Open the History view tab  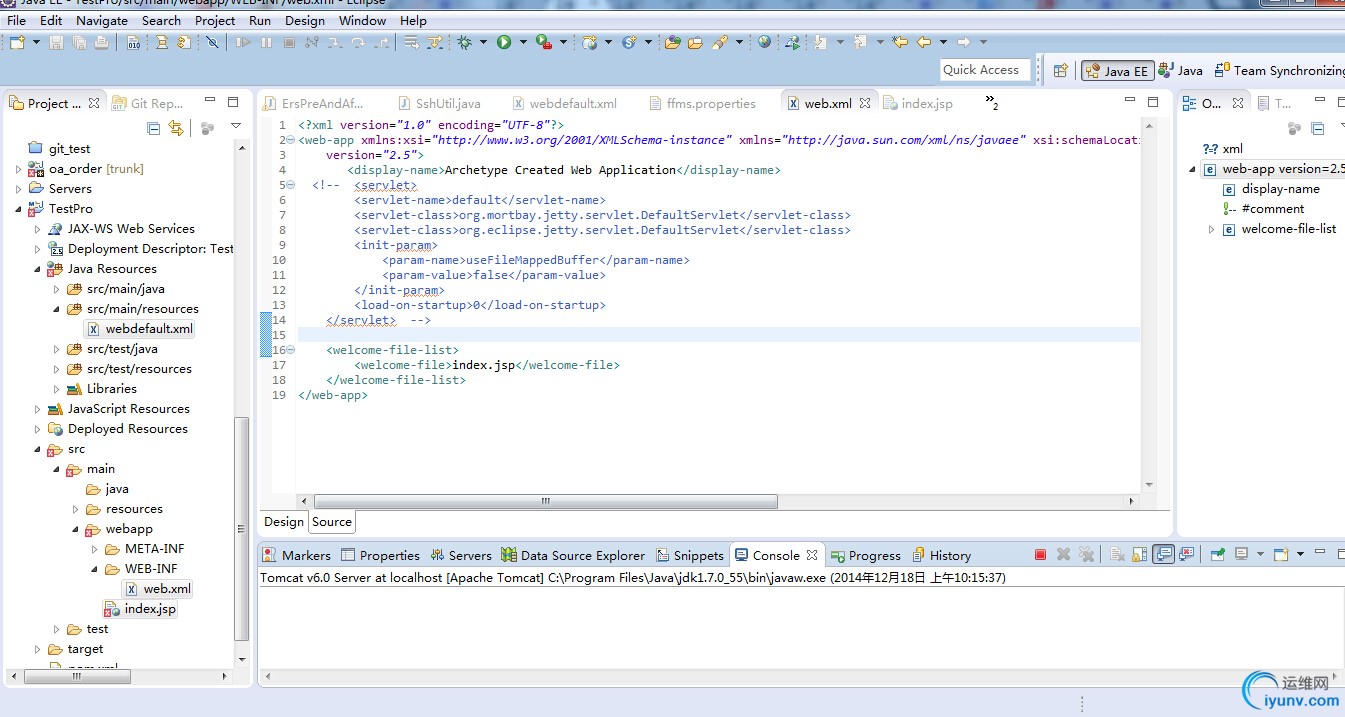point(941,555)
